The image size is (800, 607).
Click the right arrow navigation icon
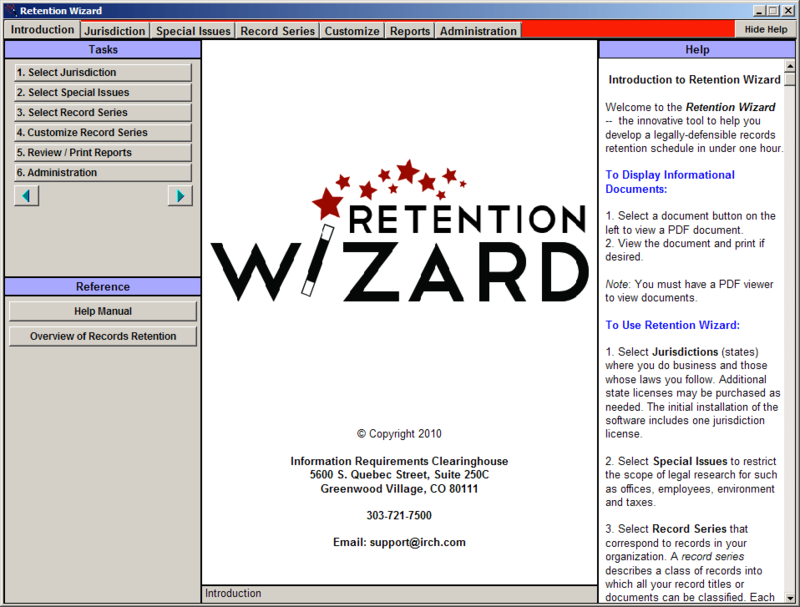pyautogui.click(x=180, y=196)
